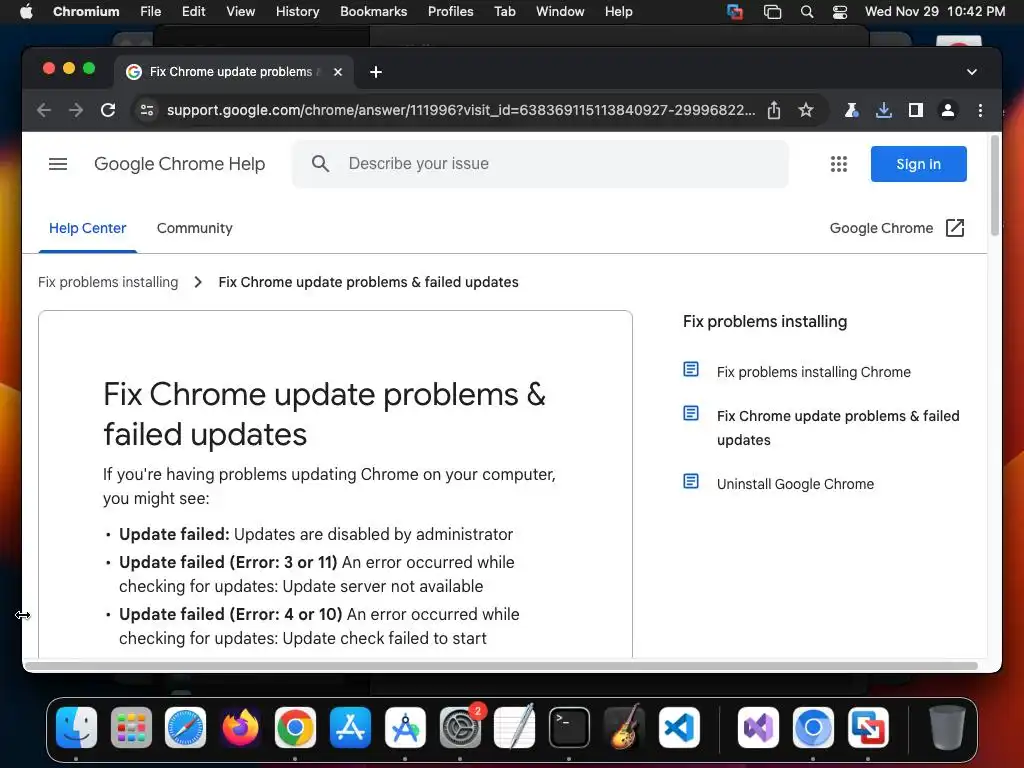This screenshot has height=768, width=1024.
Task: Open Fix Chrome update problems sidebar article
Action: point(838,428)
